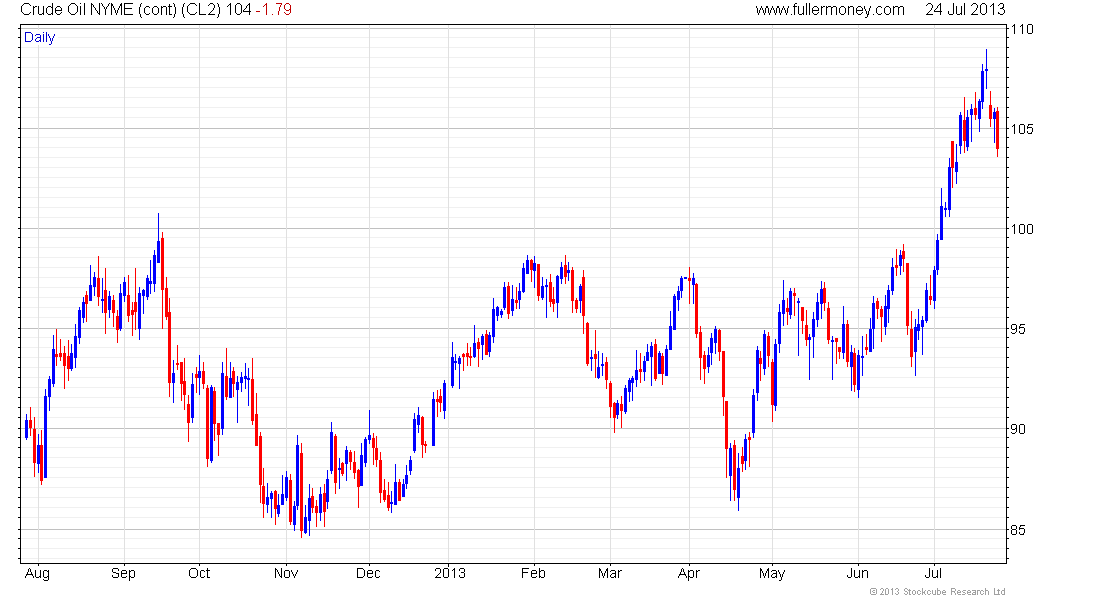
Task: Click the last red candlestick on the chart
Action: pyautogui.click(x=997, y=132)
